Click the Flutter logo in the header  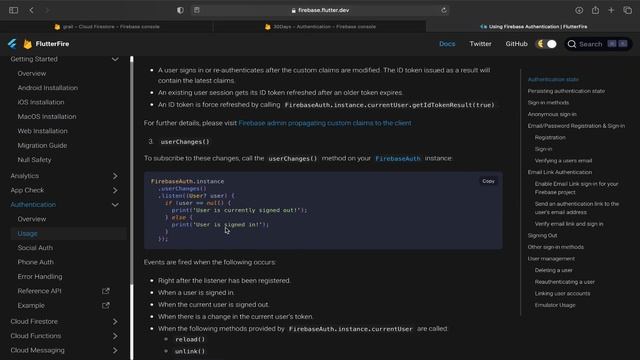(12, 44)
